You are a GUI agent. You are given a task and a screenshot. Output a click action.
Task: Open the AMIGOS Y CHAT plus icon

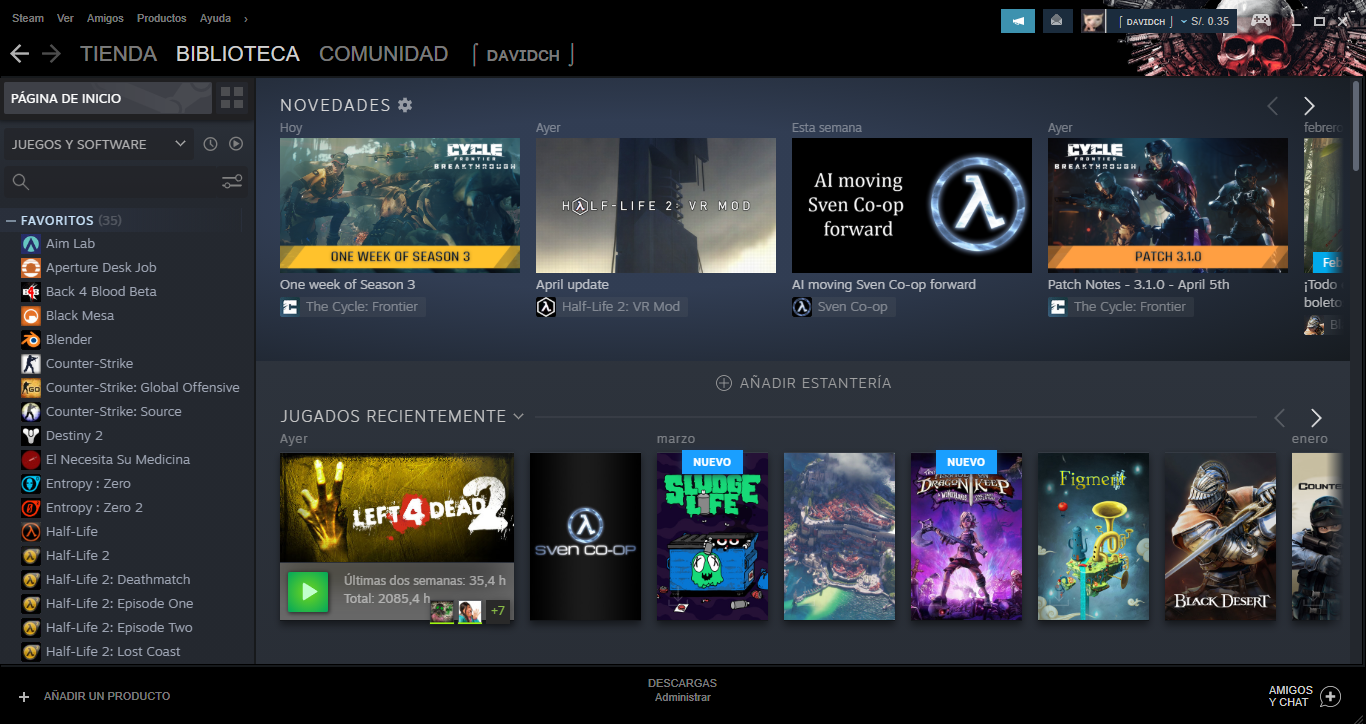(x=1330, y=696)
